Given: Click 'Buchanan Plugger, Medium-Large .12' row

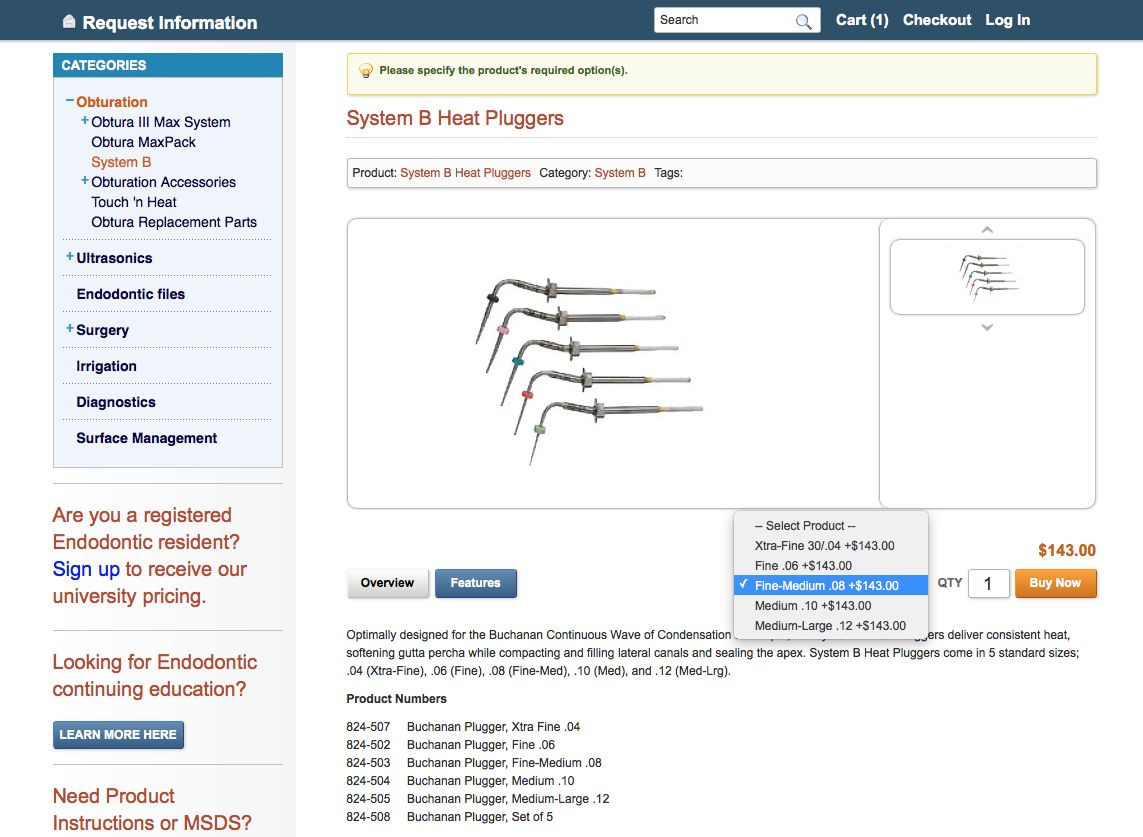Looking at the screenshot, I should tap(477, 798).
